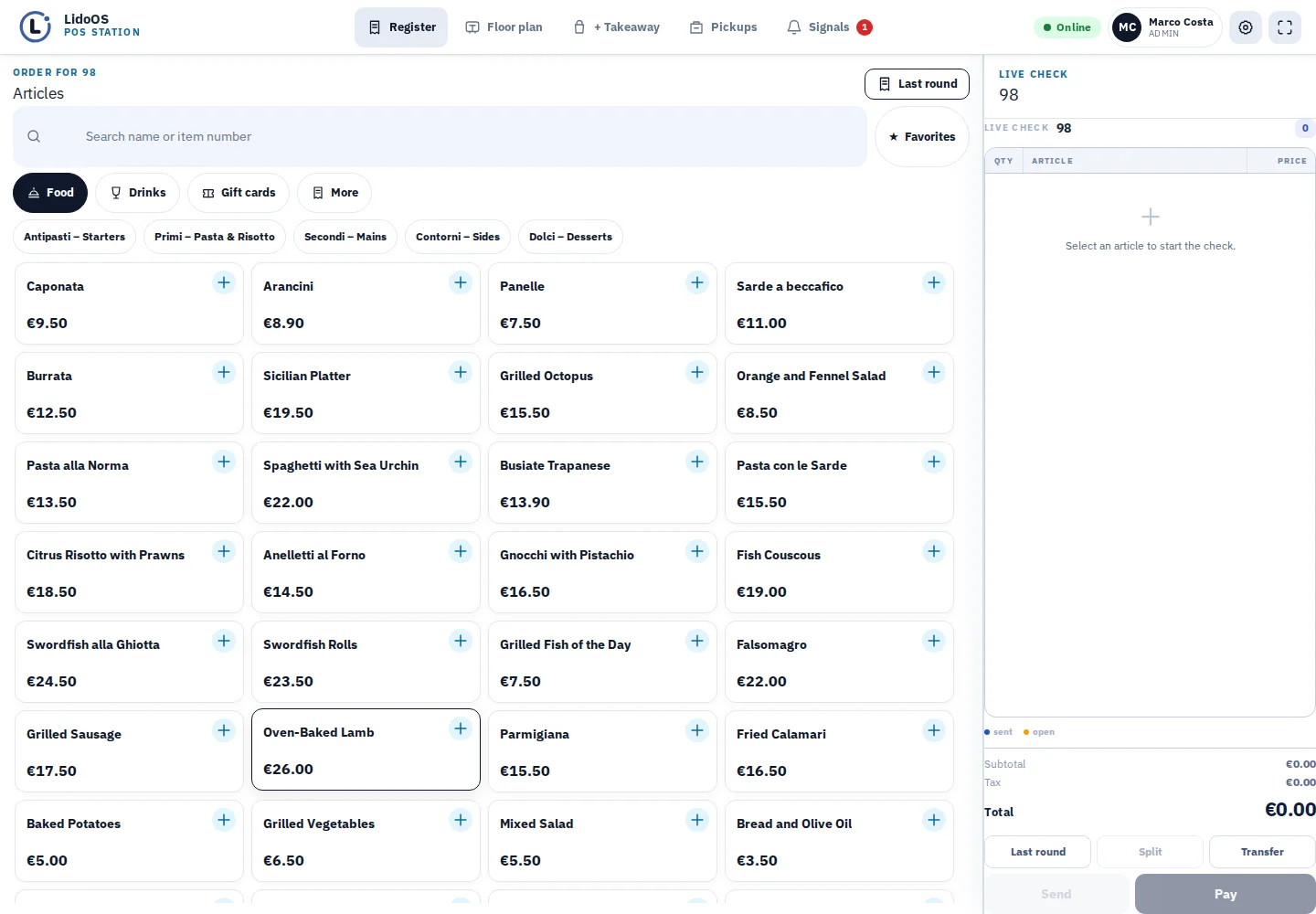Viewport: 1316px width, 914px height.
Task: Add Caponata with its plus icon
Action: (x=224, y=282)
